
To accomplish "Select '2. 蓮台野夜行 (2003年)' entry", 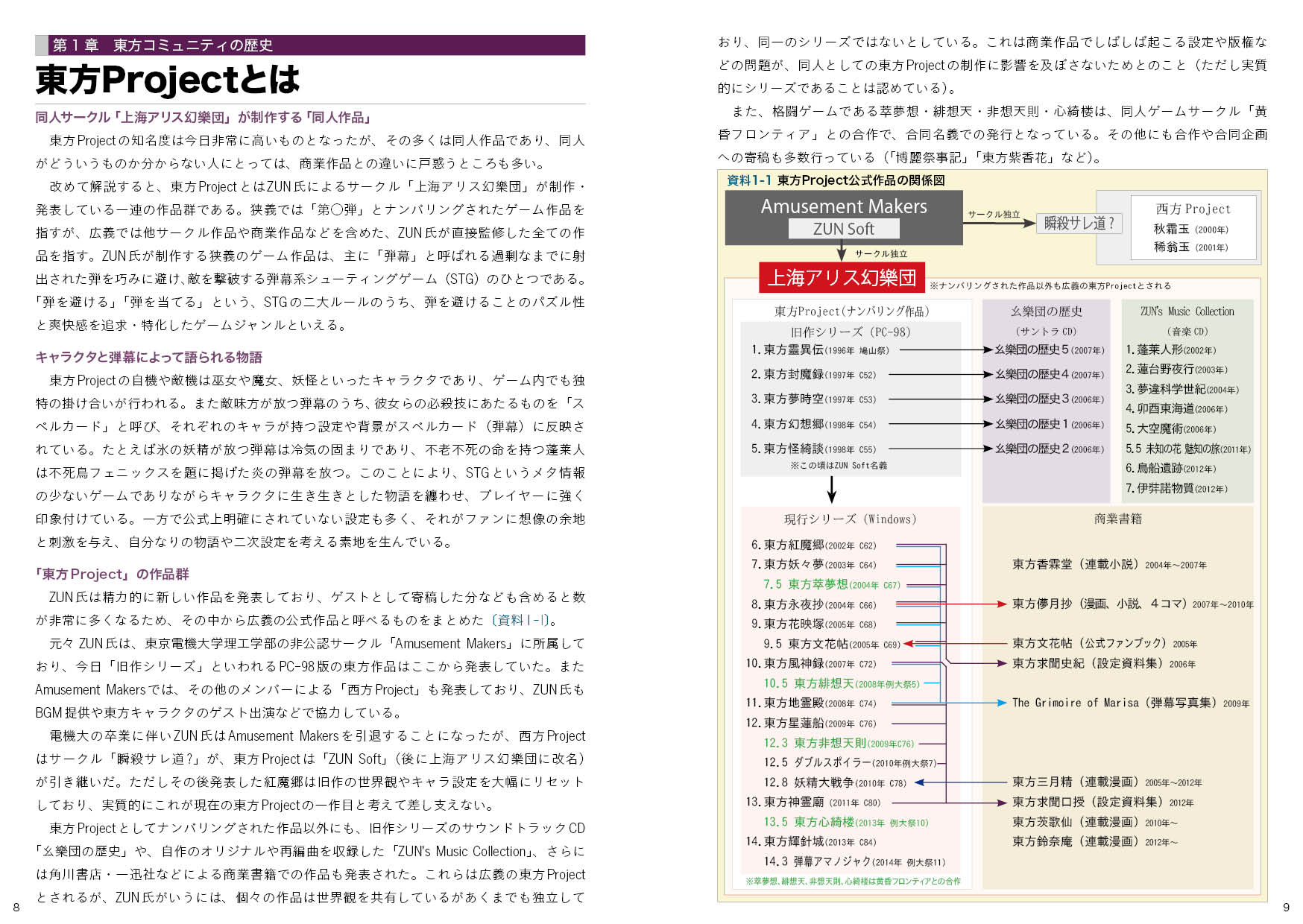I will coord(1176,370).
